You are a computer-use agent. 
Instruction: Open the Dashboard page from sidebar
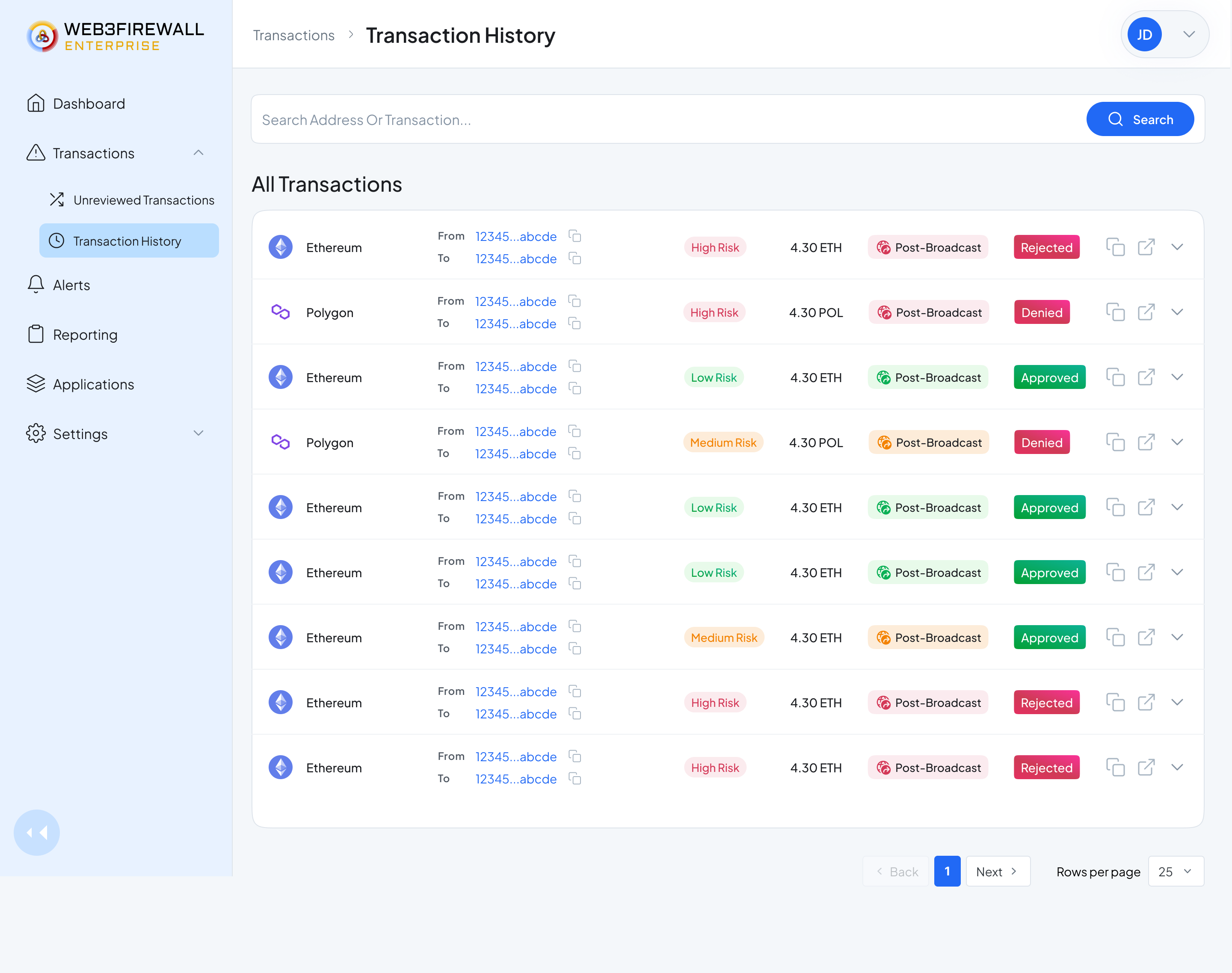(76, 104)
